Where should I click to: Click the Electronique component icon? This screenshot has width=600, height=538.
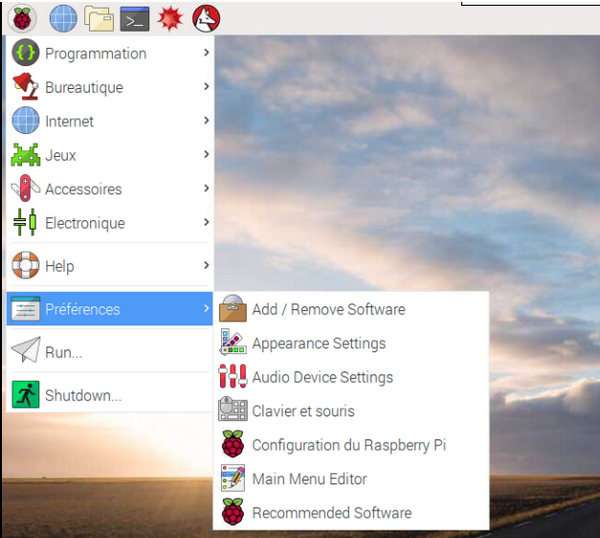pos(25,222)
